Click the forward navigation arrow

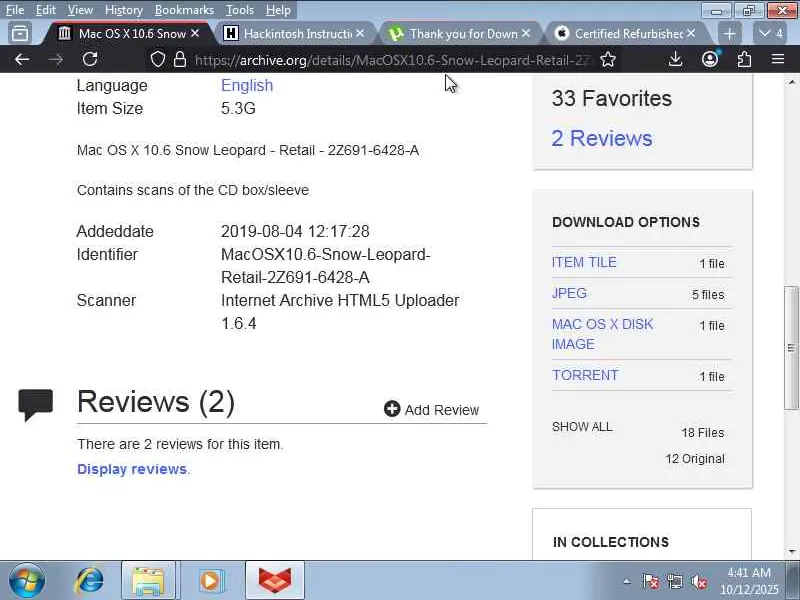[x=56, y=60]
